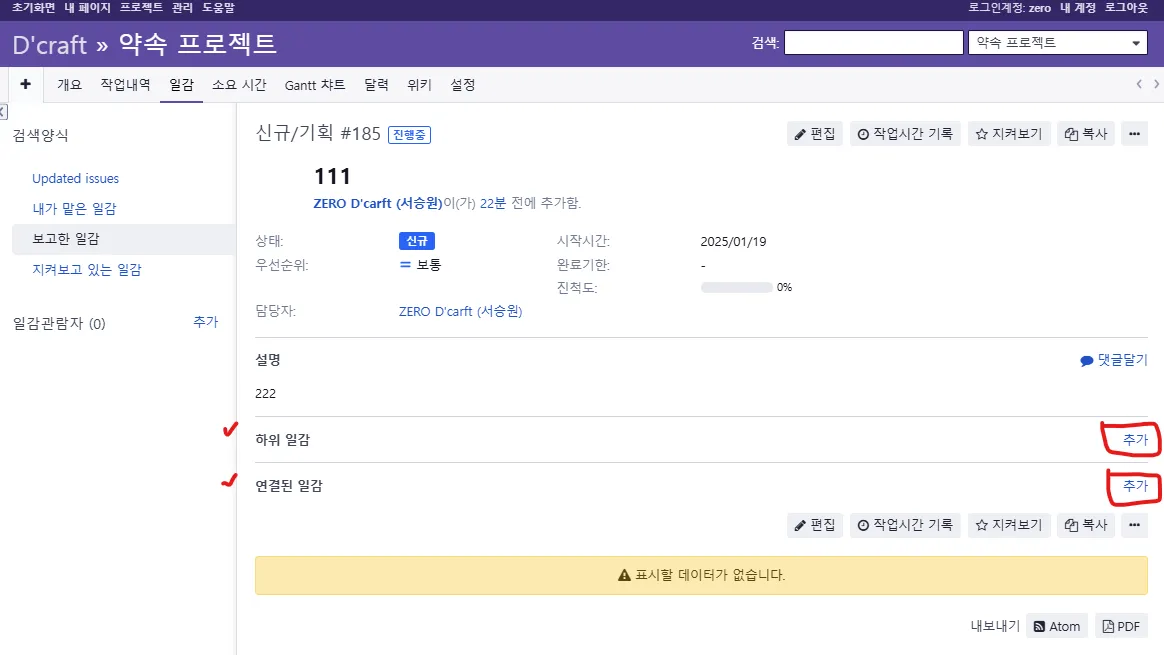Click the top 편집 pencil button
Screen dimensions: 1164x655
point(814,134)
